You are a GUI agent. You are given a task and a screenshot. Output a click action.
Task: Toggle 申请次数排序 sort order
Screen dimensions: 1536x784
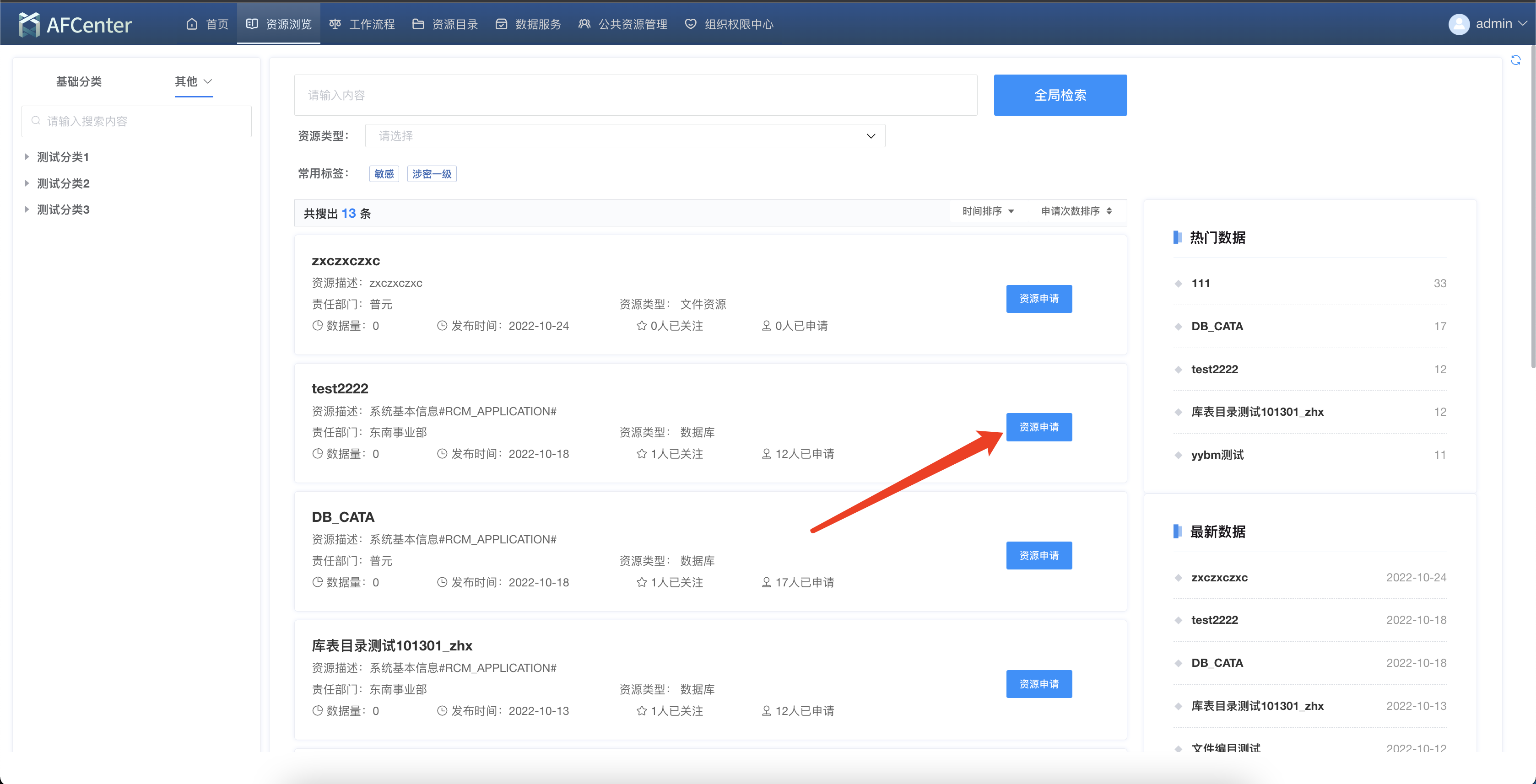(1076, 211)
